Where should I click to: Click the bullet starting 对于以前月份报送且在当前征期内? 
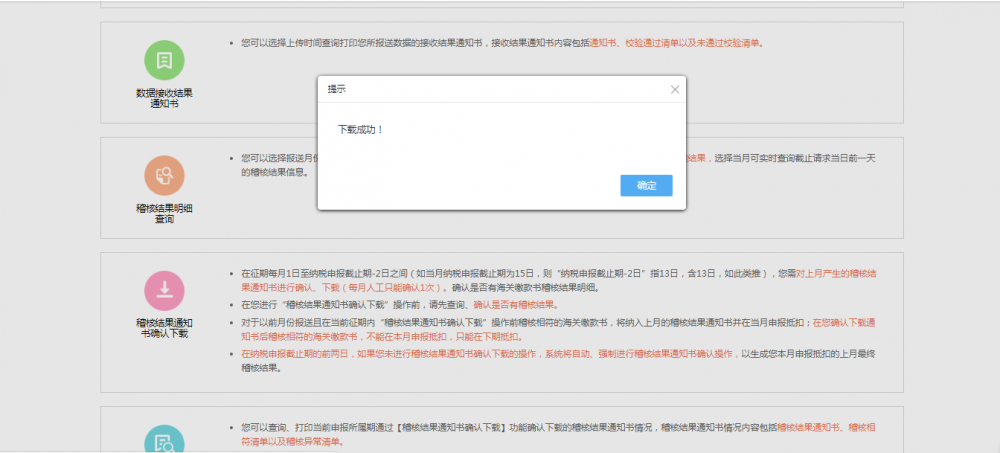click(x=500, y=322)
